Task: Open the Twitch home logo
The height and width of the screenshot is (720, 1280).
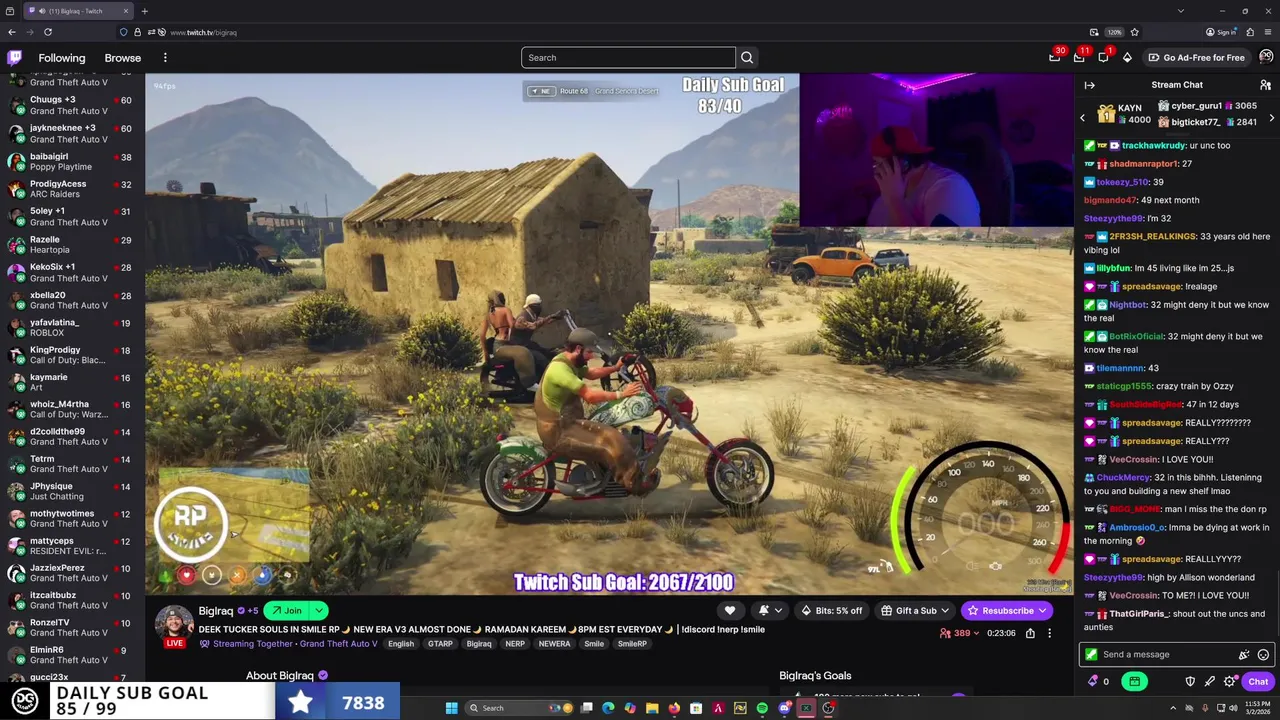Action: pos(15,58)
